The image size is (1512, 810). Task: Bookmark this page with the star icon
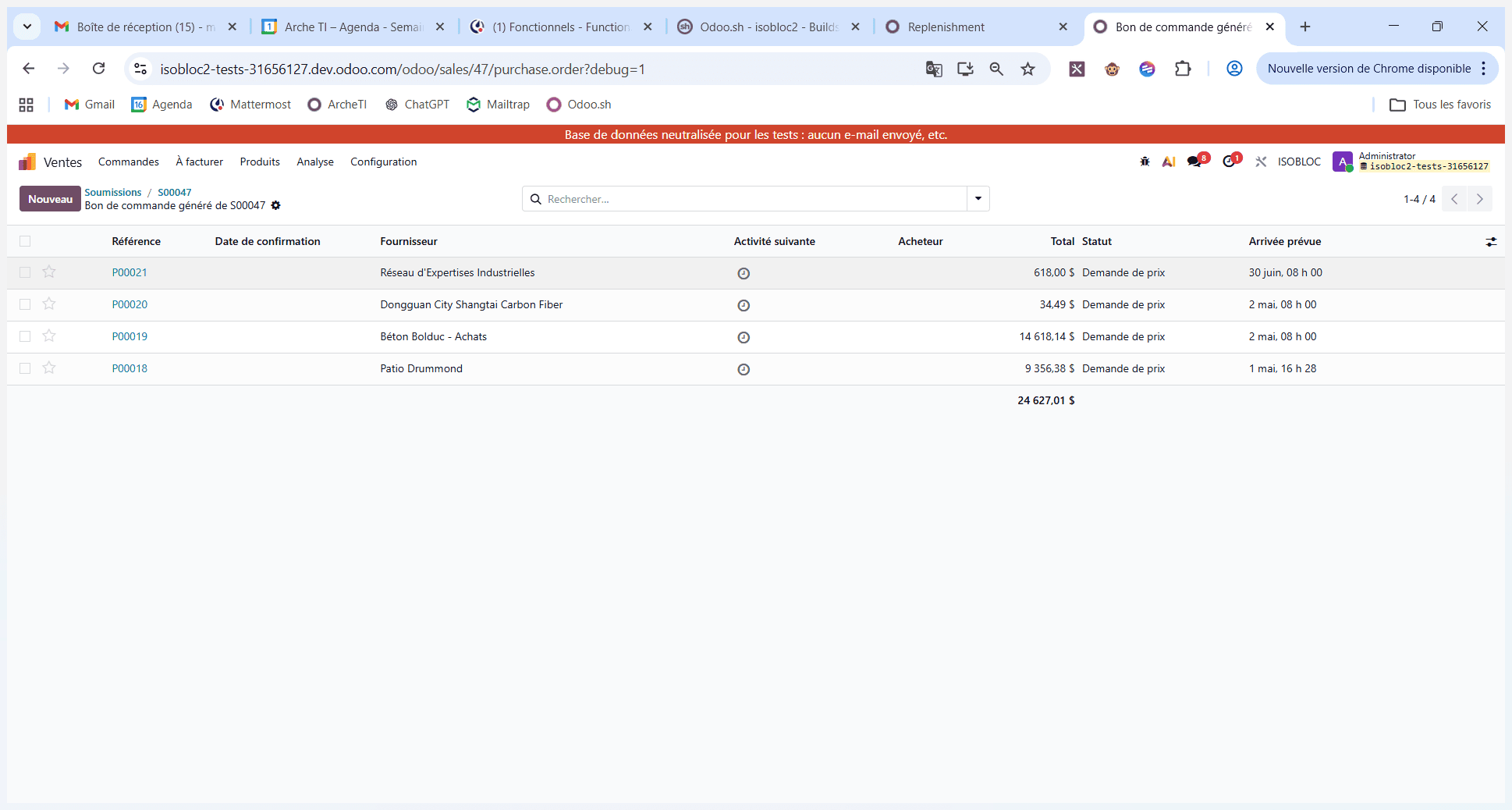(x=1028, y=69)
